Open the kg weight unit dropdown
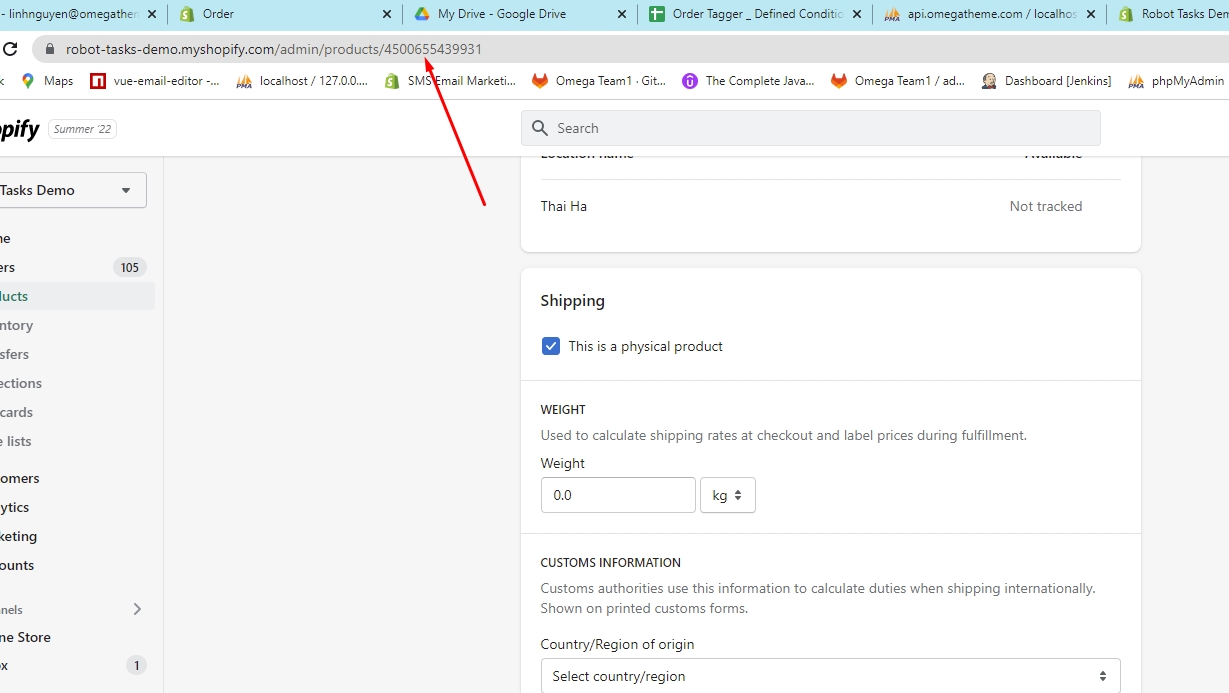 point(727,495)
